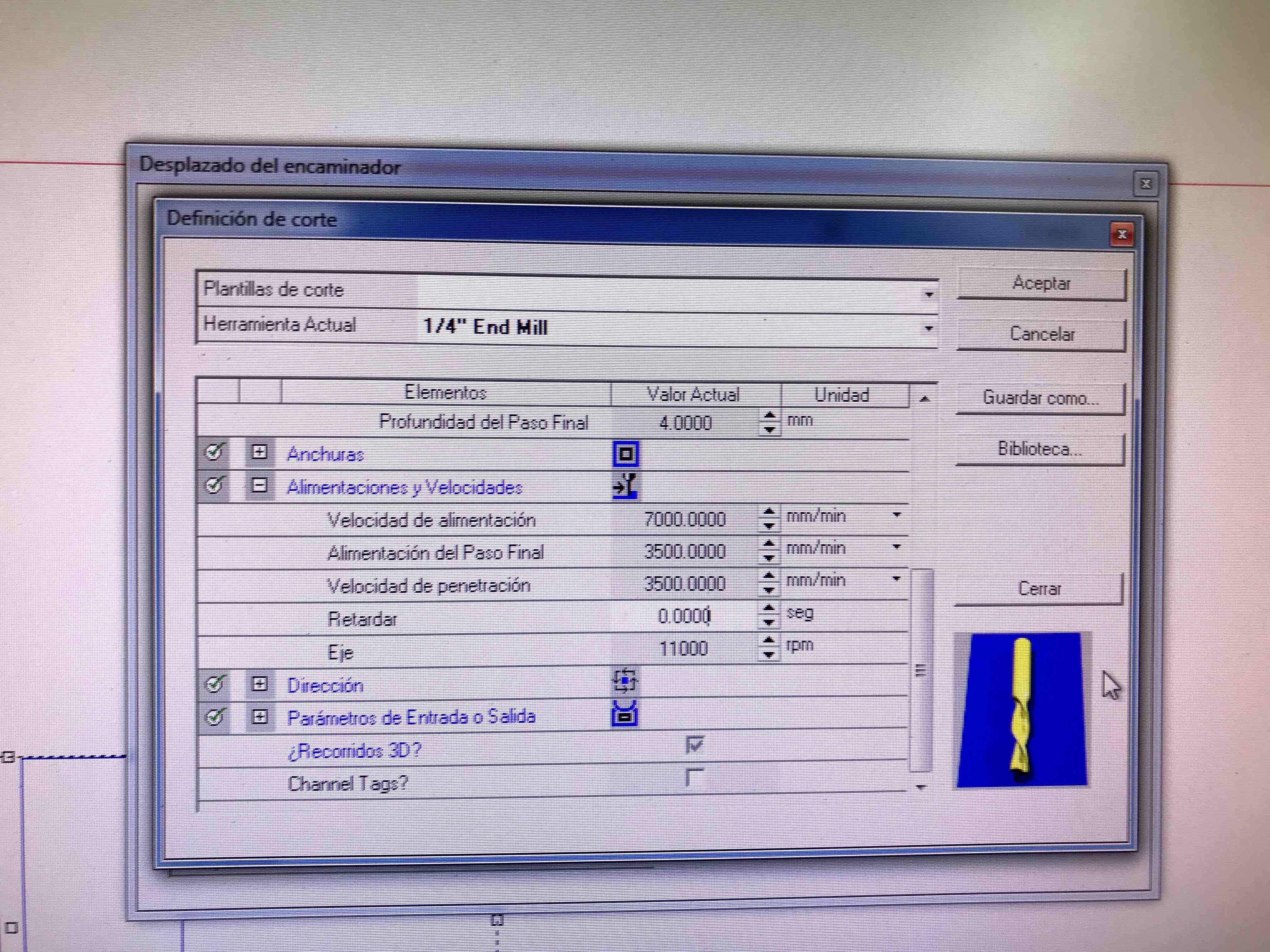1270x952 pixels.
Task: Toggle the ¿Recorridos 3D? checkbox
Action: click(x=694, y=745)
